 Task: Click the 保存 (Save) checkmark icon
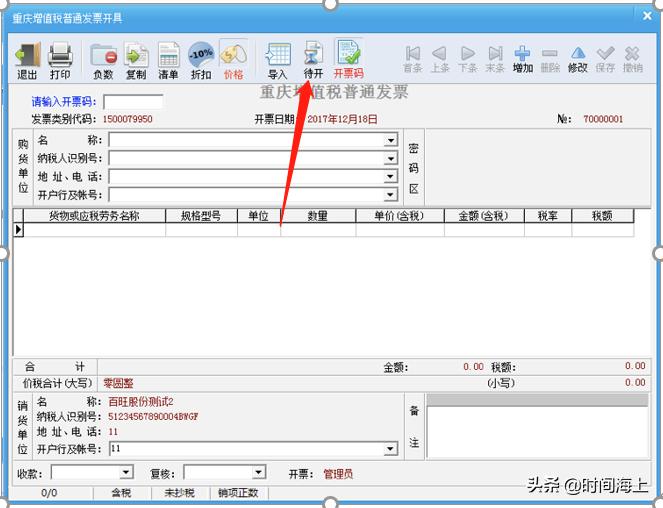click(x=605, y=59)
